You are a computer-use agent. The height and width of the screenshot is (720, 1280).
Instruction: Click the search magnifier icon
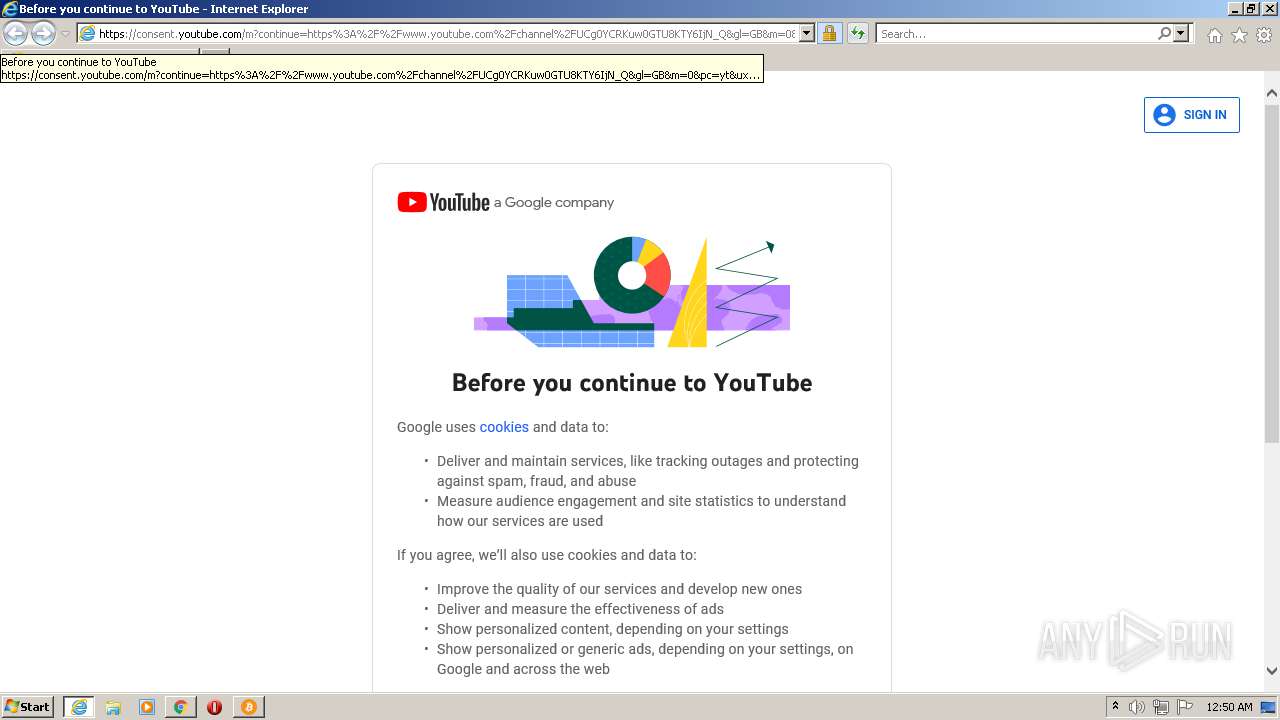tap(1164, 33)
